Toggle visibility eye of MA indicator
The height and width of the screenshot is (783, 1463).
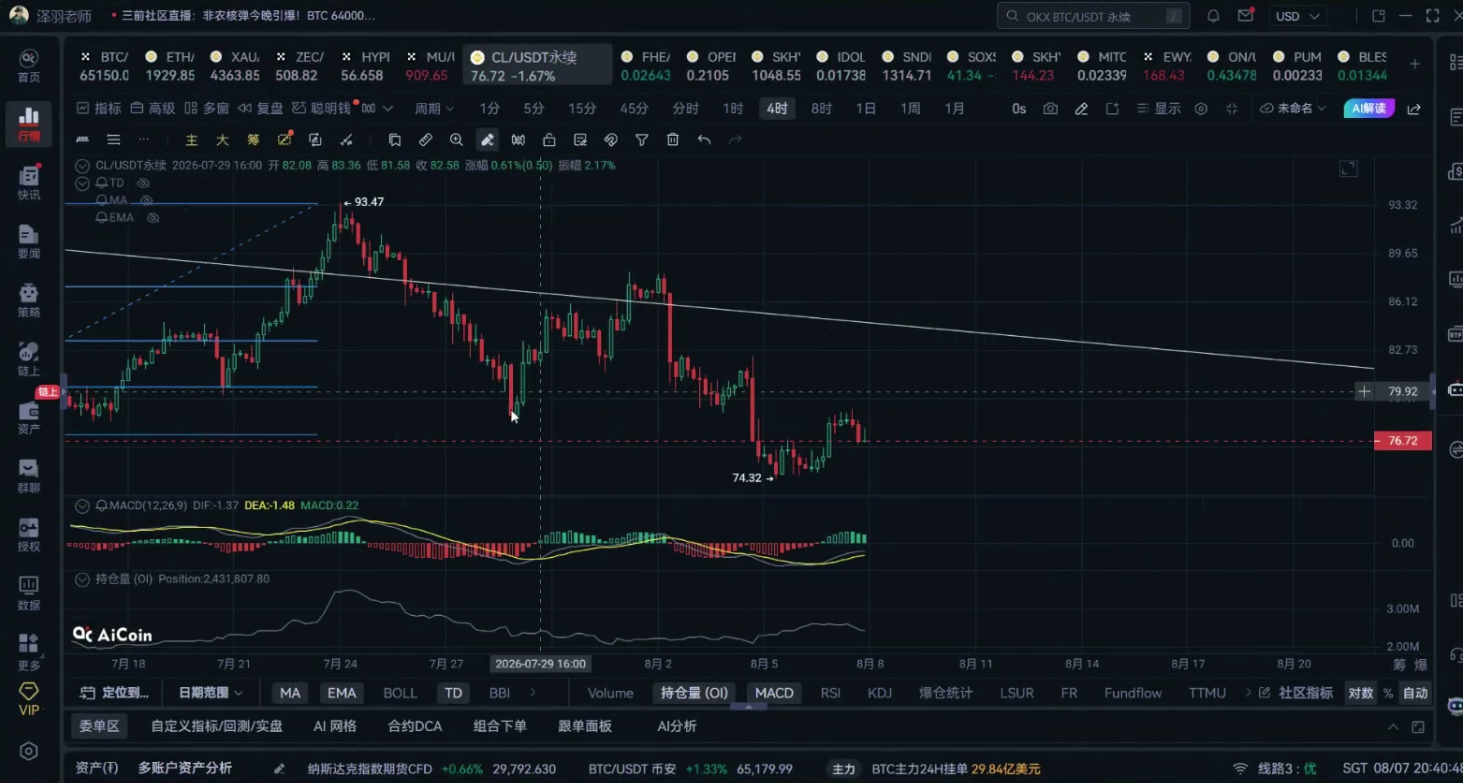[147, 200]
